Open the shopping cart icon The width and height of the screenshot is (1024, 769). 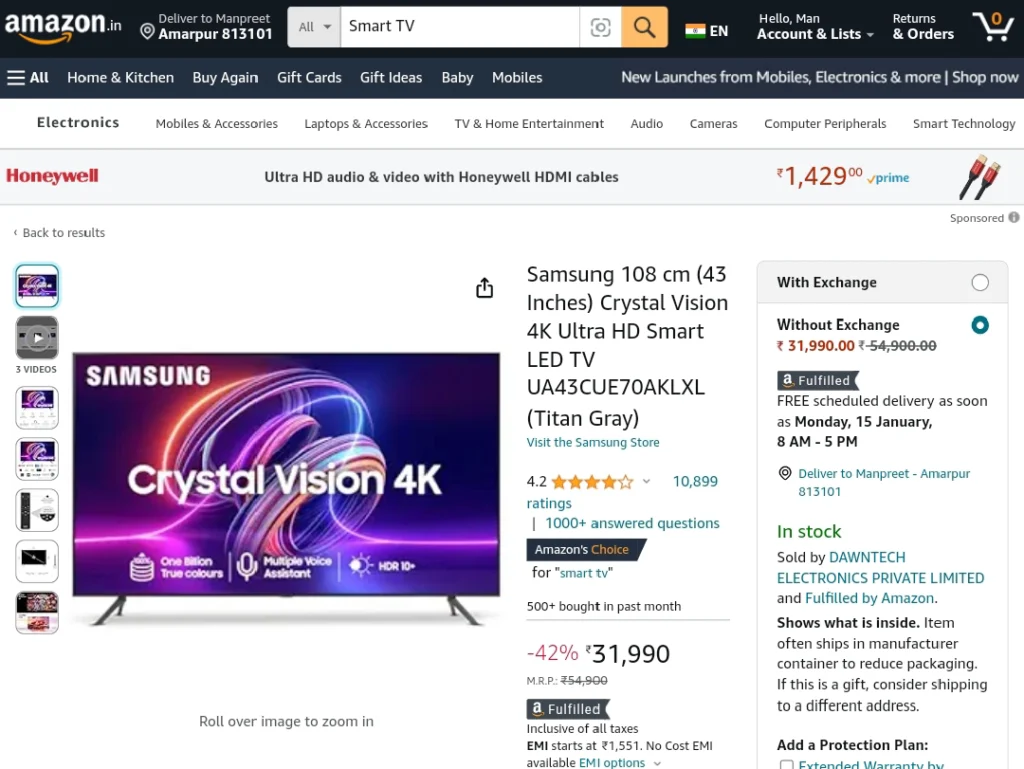coord(993,27)
